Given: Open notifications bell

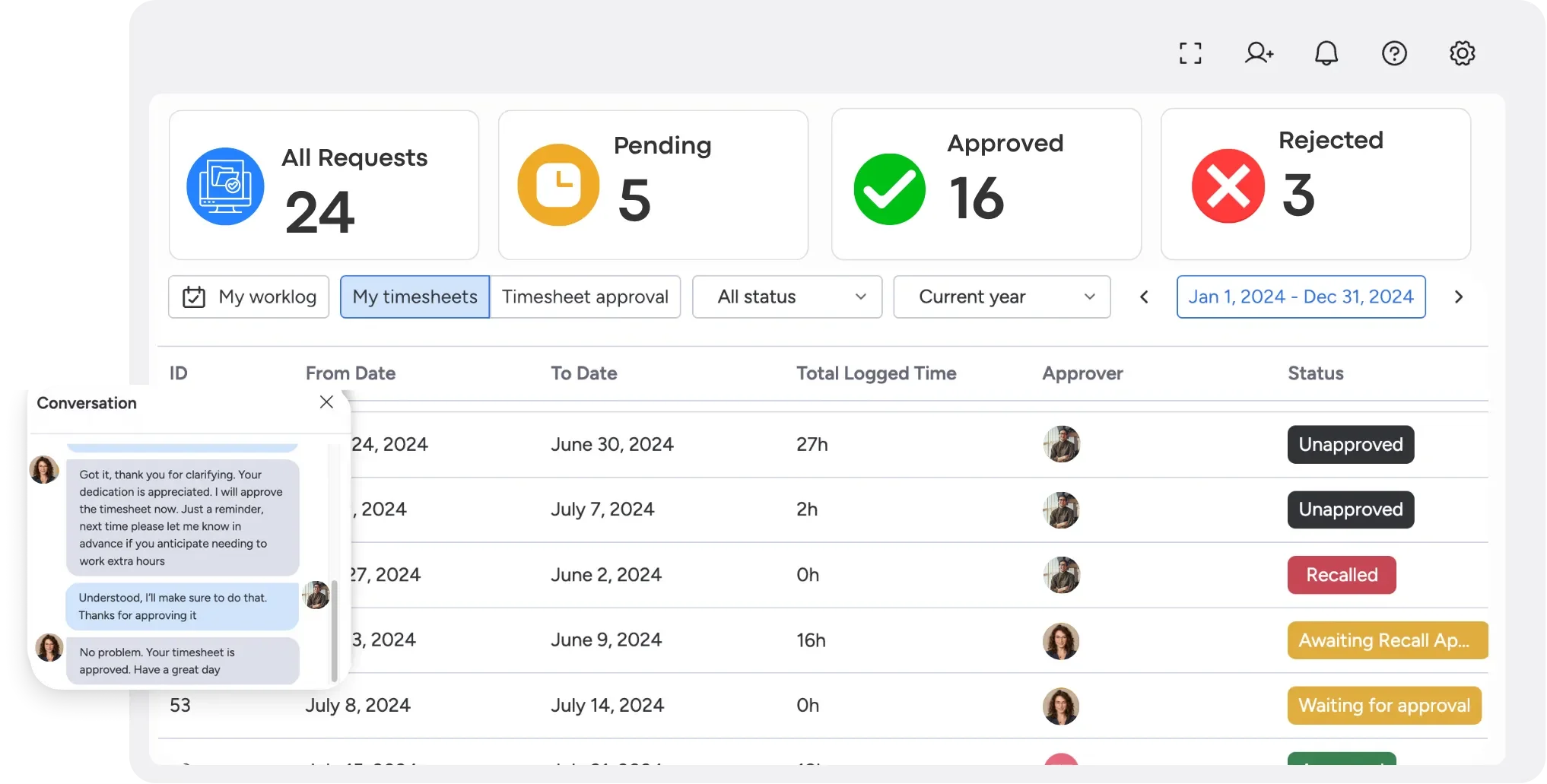Looking at the screenshot, I should tap(1326, 53).
